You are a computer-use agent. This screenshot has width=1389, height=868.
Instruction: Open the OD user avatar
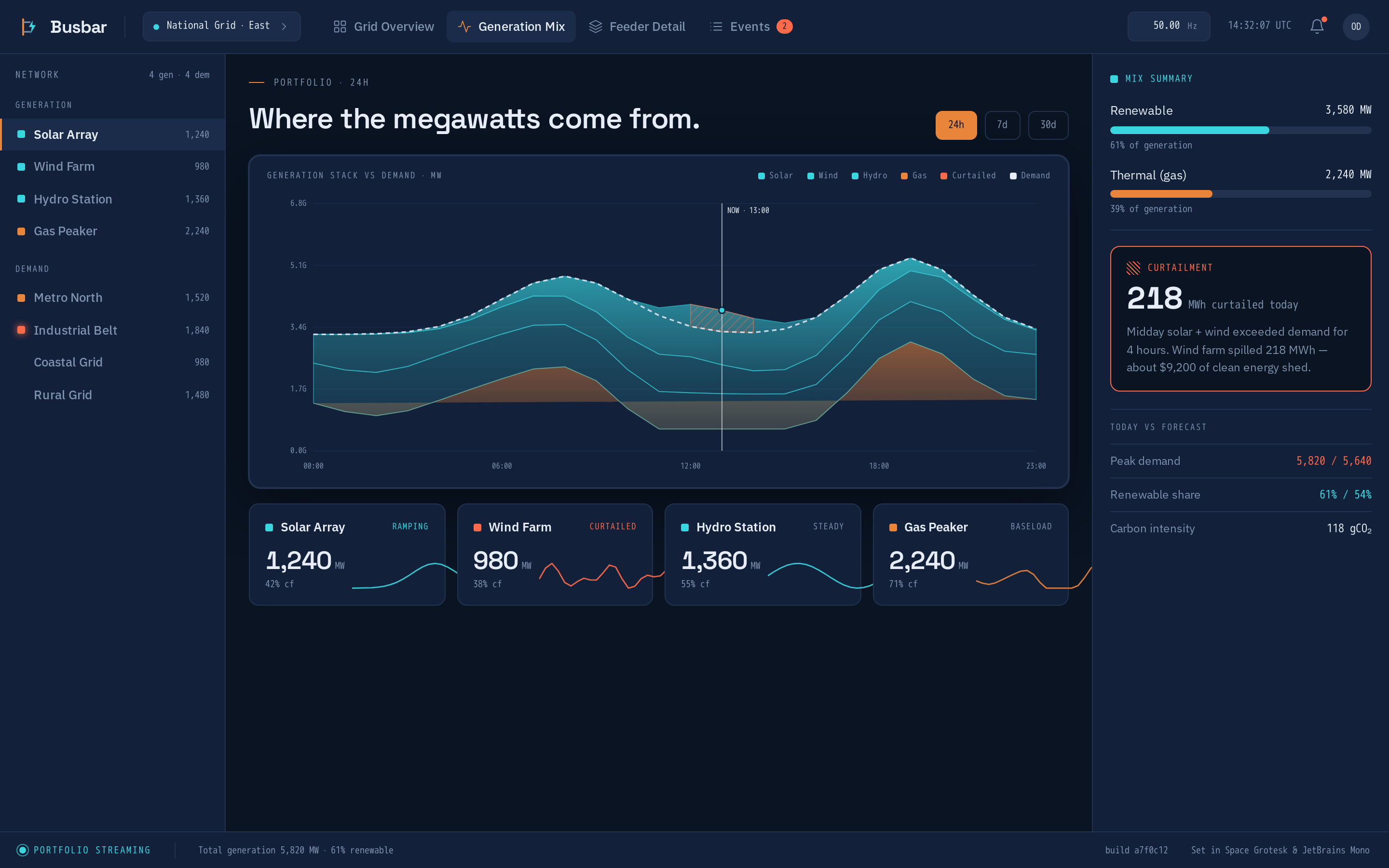(1356, 27)
